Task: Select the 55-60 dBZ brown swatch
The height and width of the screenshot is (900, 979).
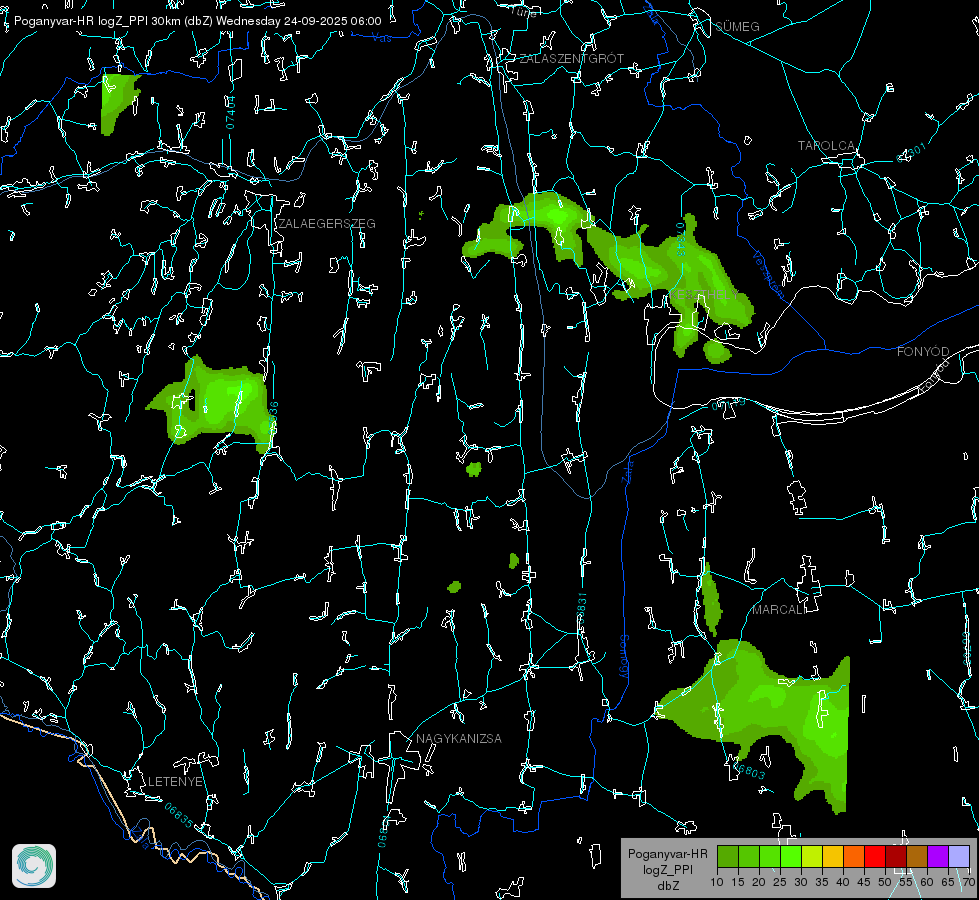Action: [917, 856]
